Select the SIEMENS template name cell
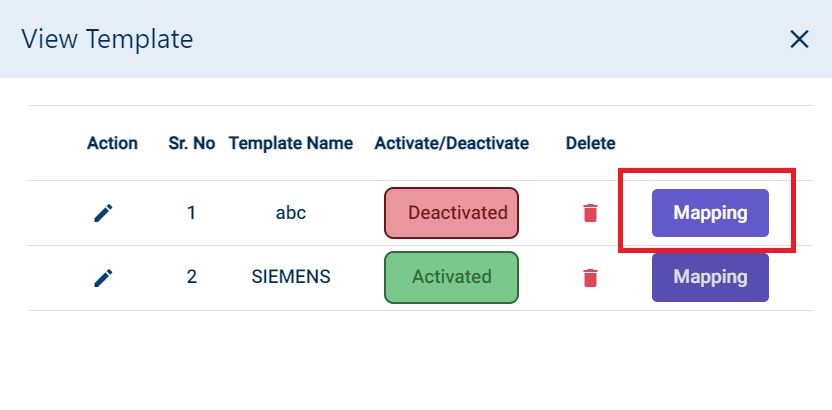Screen dimensions: 832x410 291,277
